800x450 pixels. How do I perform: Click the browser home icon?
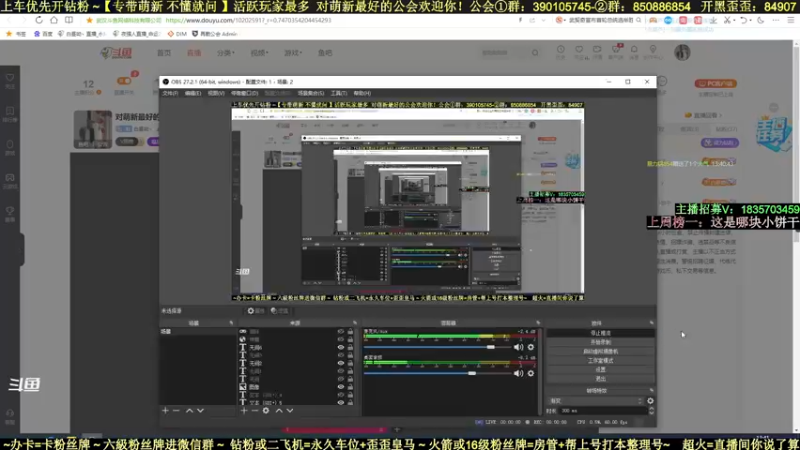[54, 20]
